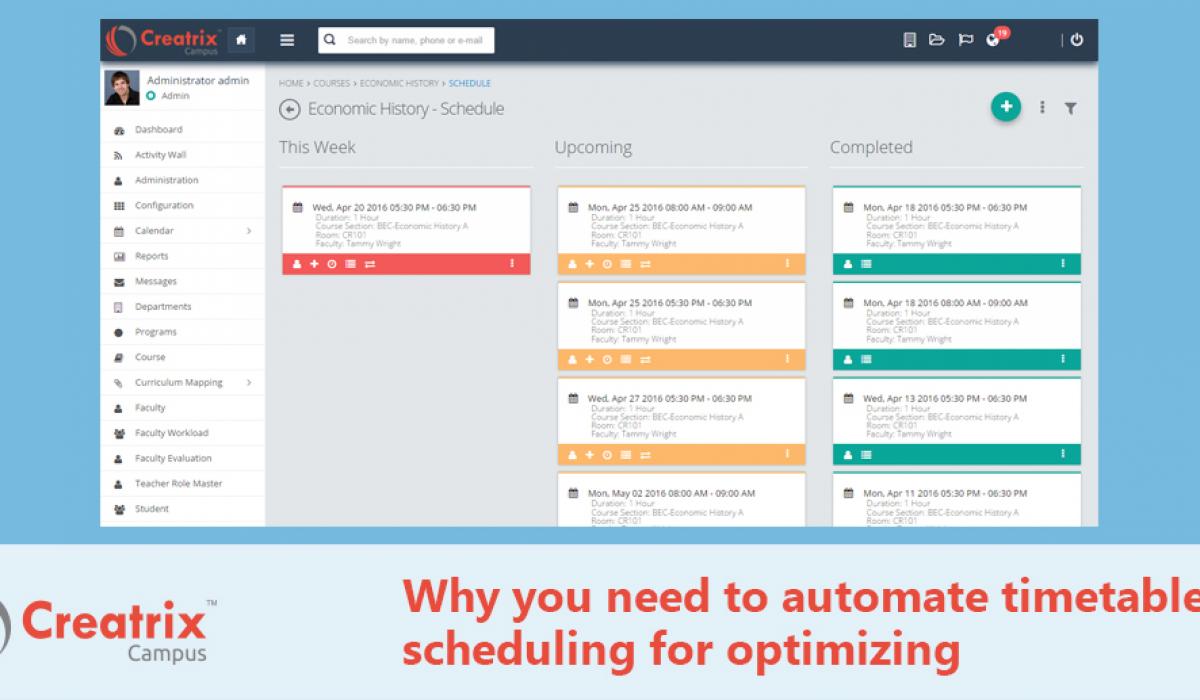
Task: Open the device icon in top bar
Action: (x=909, y=40)
